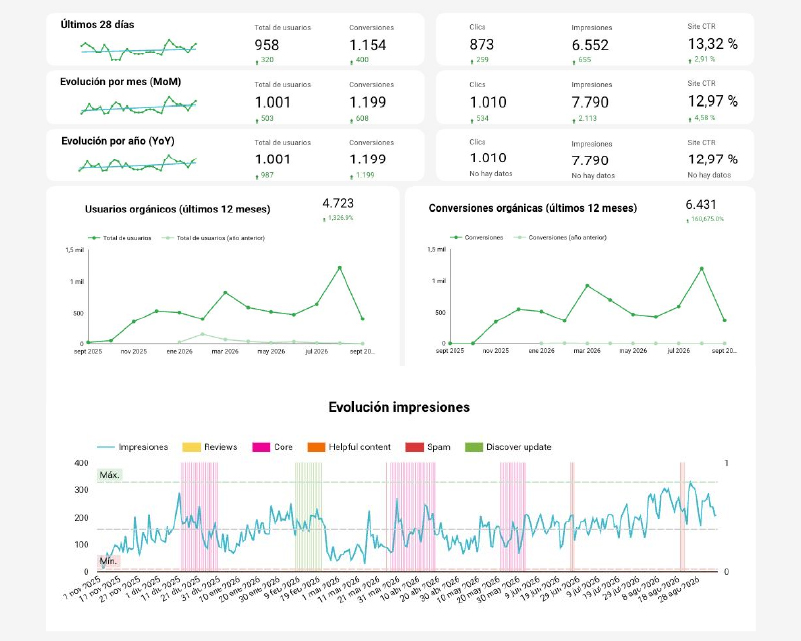This screenshot has height=641, width=801.
Task: Click the 6.431 organic conversions total
Action: click(x=701, y=204)
